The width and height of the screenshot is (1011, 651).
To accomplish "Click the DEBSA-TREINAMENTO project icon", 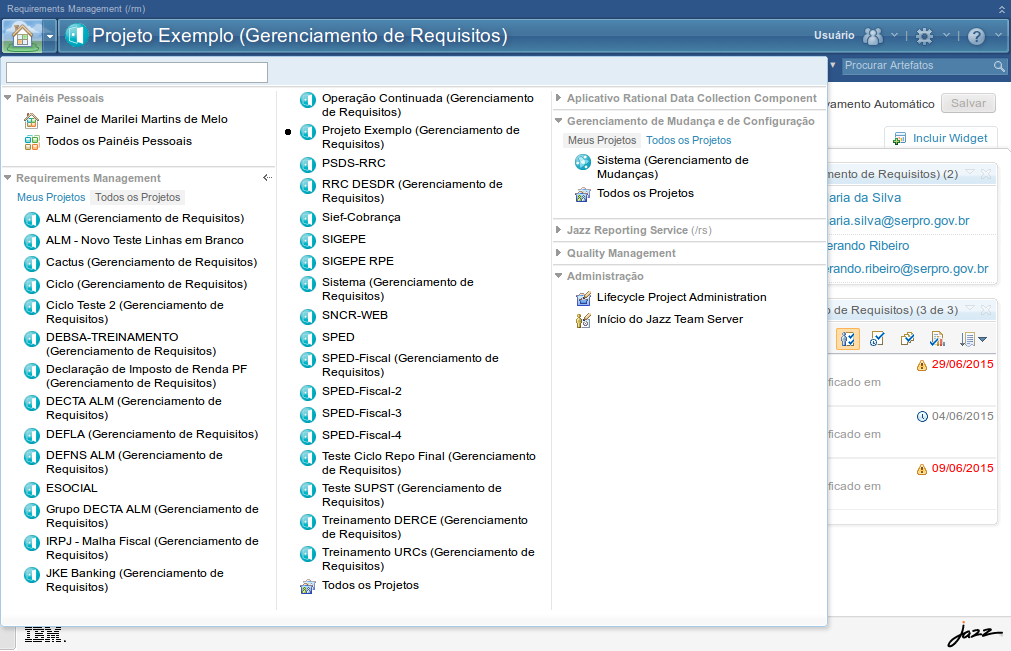I will pos(32,339).
